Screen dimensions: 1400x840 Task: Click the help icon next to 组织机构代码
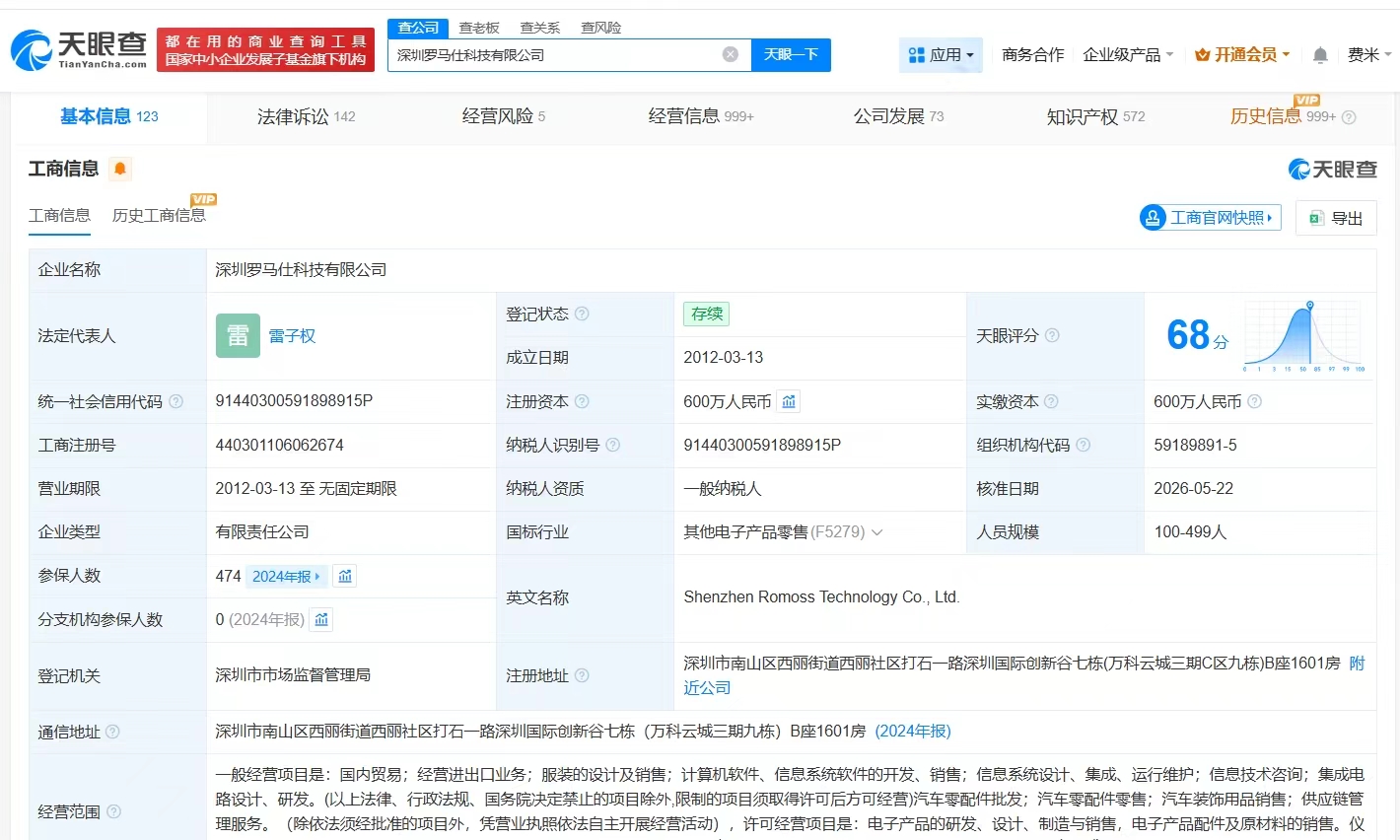coord(1083,445)
